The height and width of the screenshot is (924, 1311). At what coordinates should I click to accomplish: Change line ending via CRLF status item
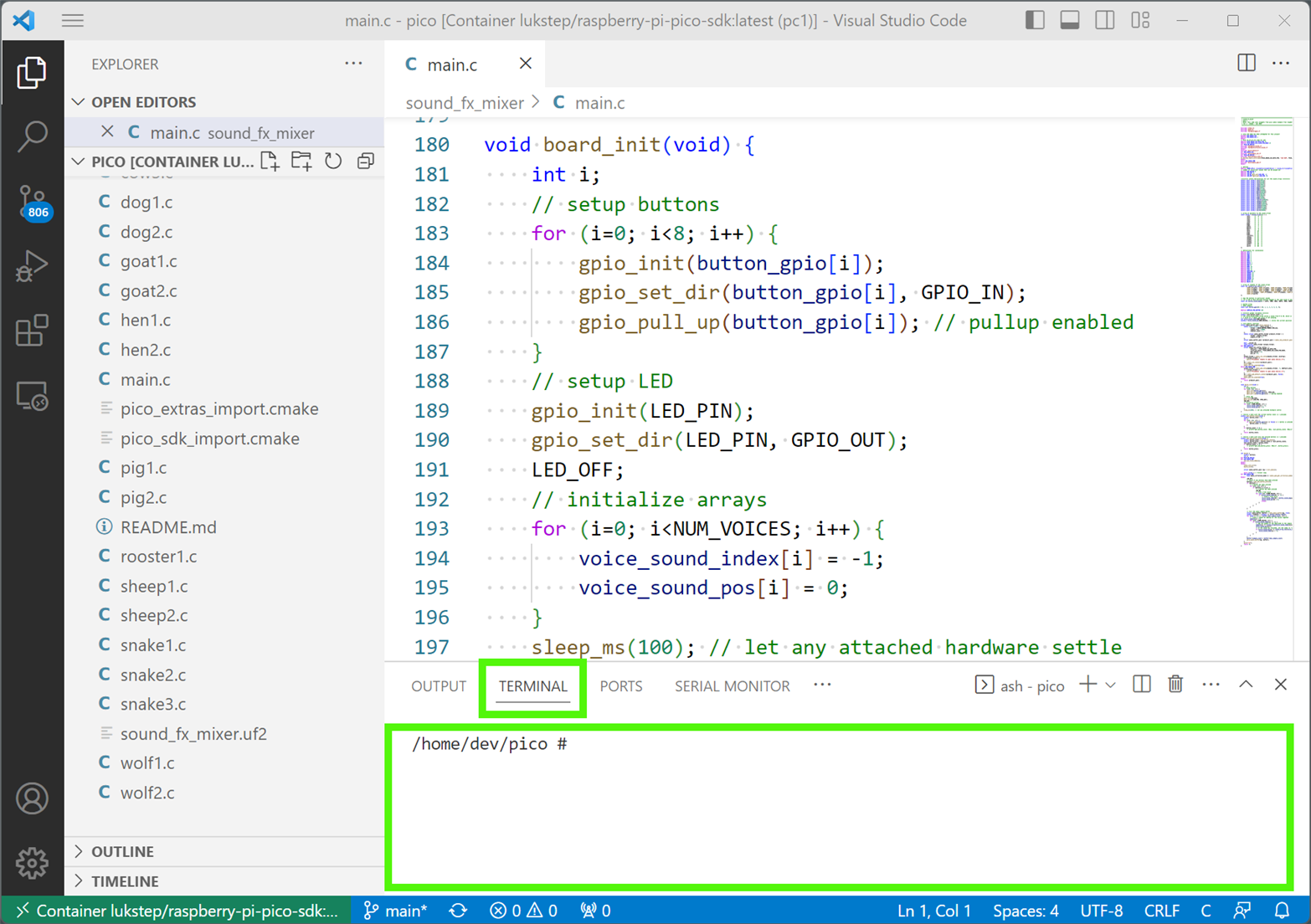tap(1162, 911)
